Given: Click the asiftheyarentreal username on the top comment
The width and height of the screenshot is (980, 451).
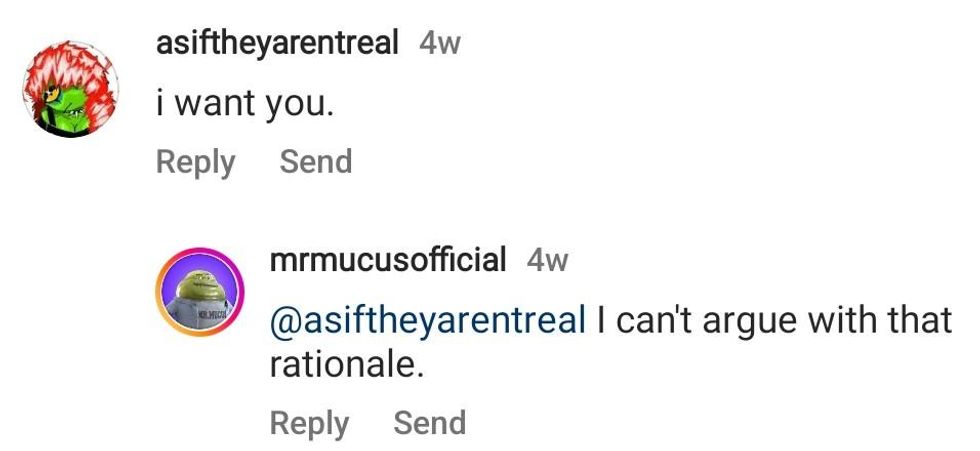Looking at the screenshot, I should click(278, 43).
